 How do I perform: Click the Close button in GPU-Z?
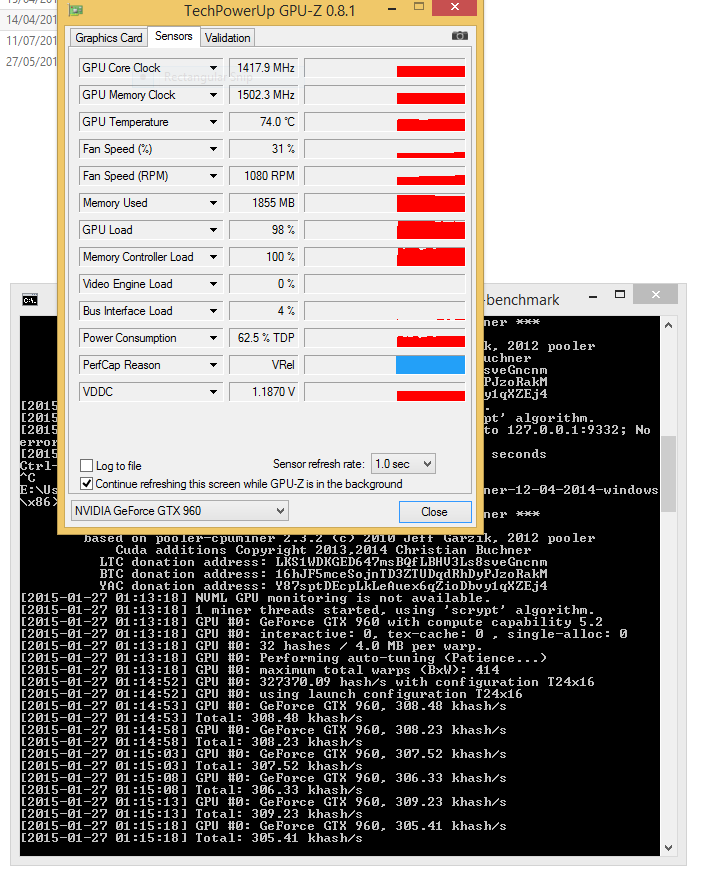(434, 512)
